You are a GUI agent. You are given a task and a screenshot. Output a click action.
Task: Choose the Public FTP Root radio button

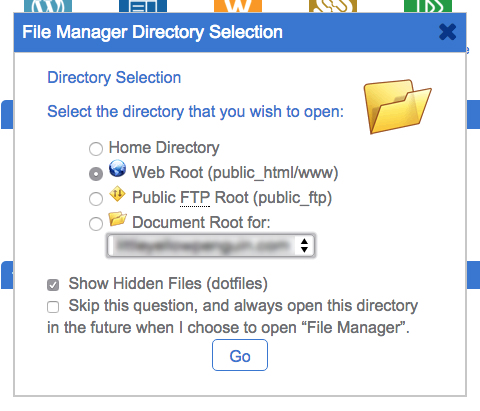coord(96,199)
